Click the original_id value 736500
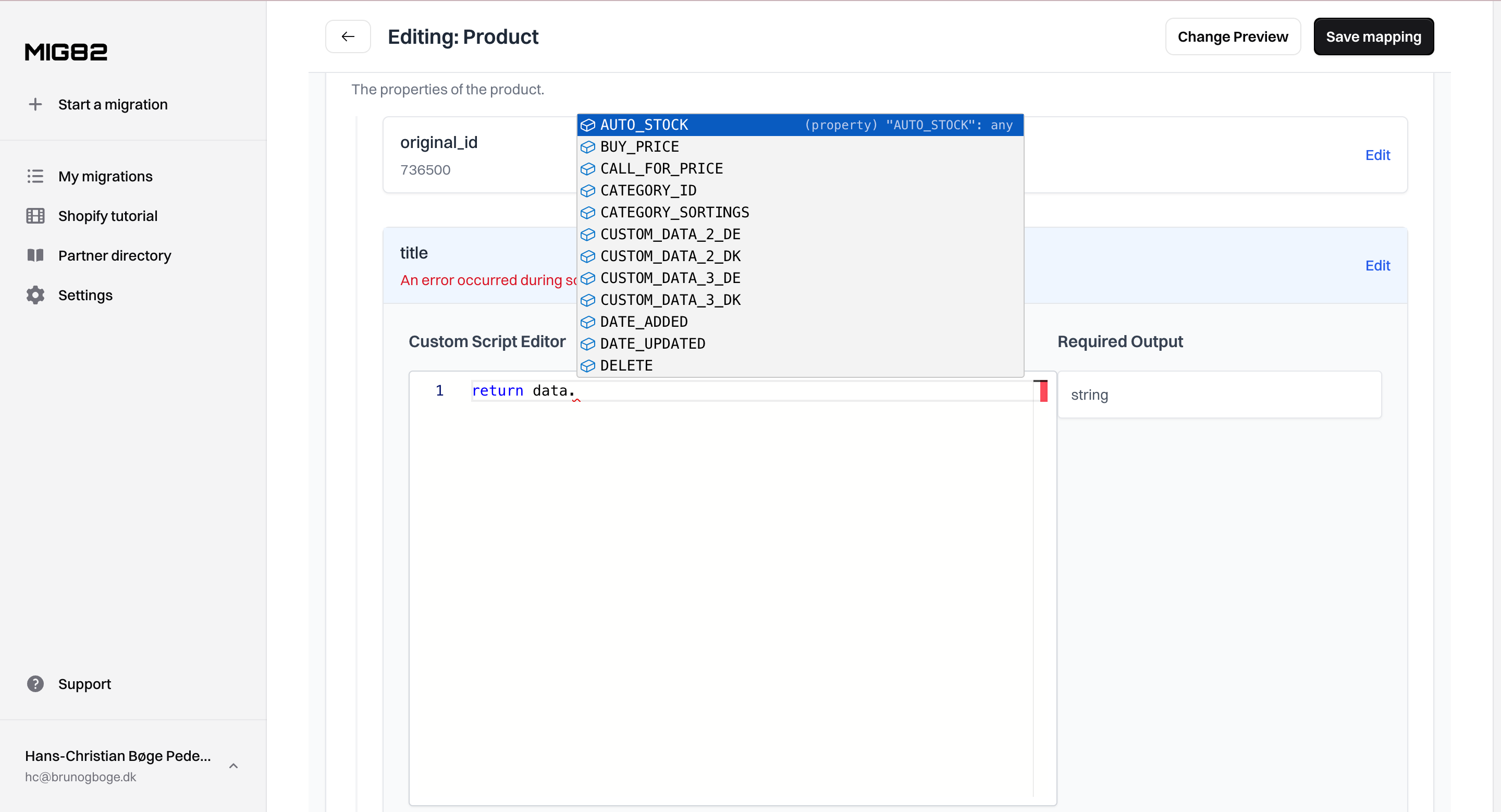Viewport: 1501px width, 812px height. click(x=425, y=170)
